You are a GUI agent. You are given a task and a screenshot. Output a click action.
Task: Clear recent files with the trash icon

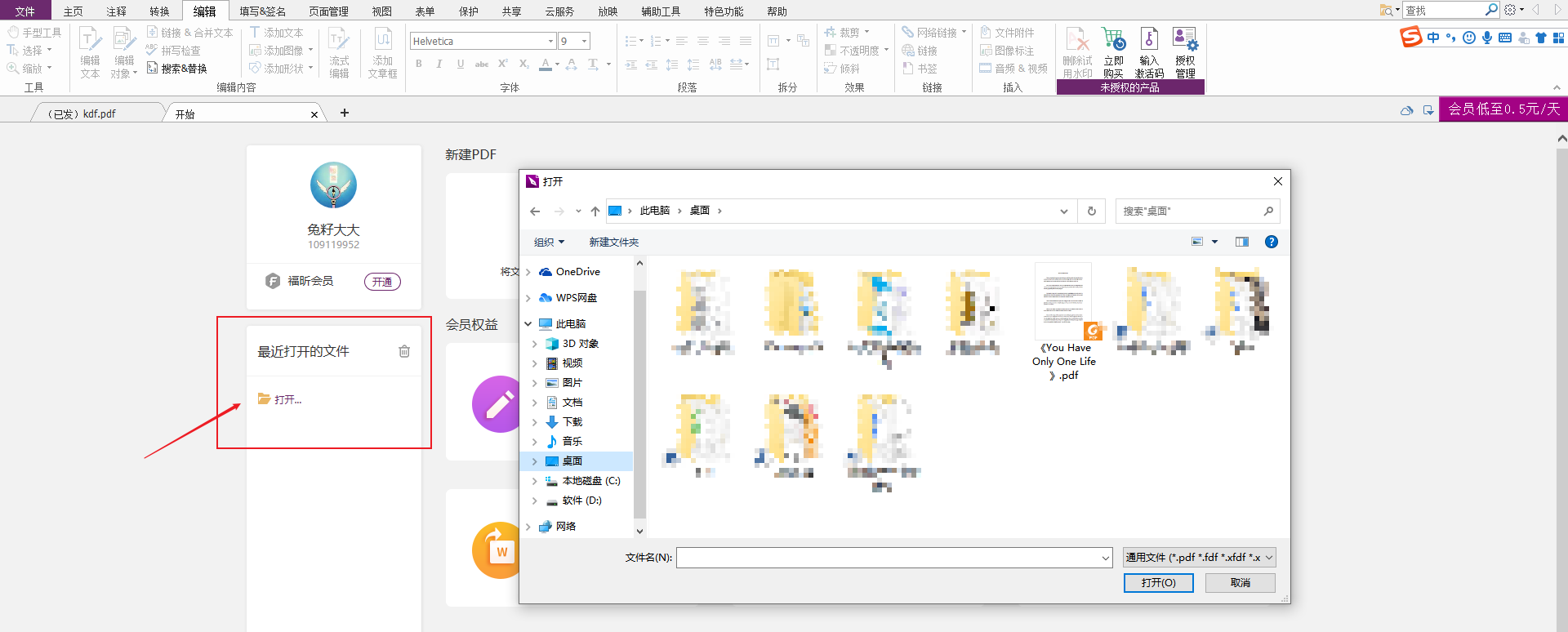(404, 351)
